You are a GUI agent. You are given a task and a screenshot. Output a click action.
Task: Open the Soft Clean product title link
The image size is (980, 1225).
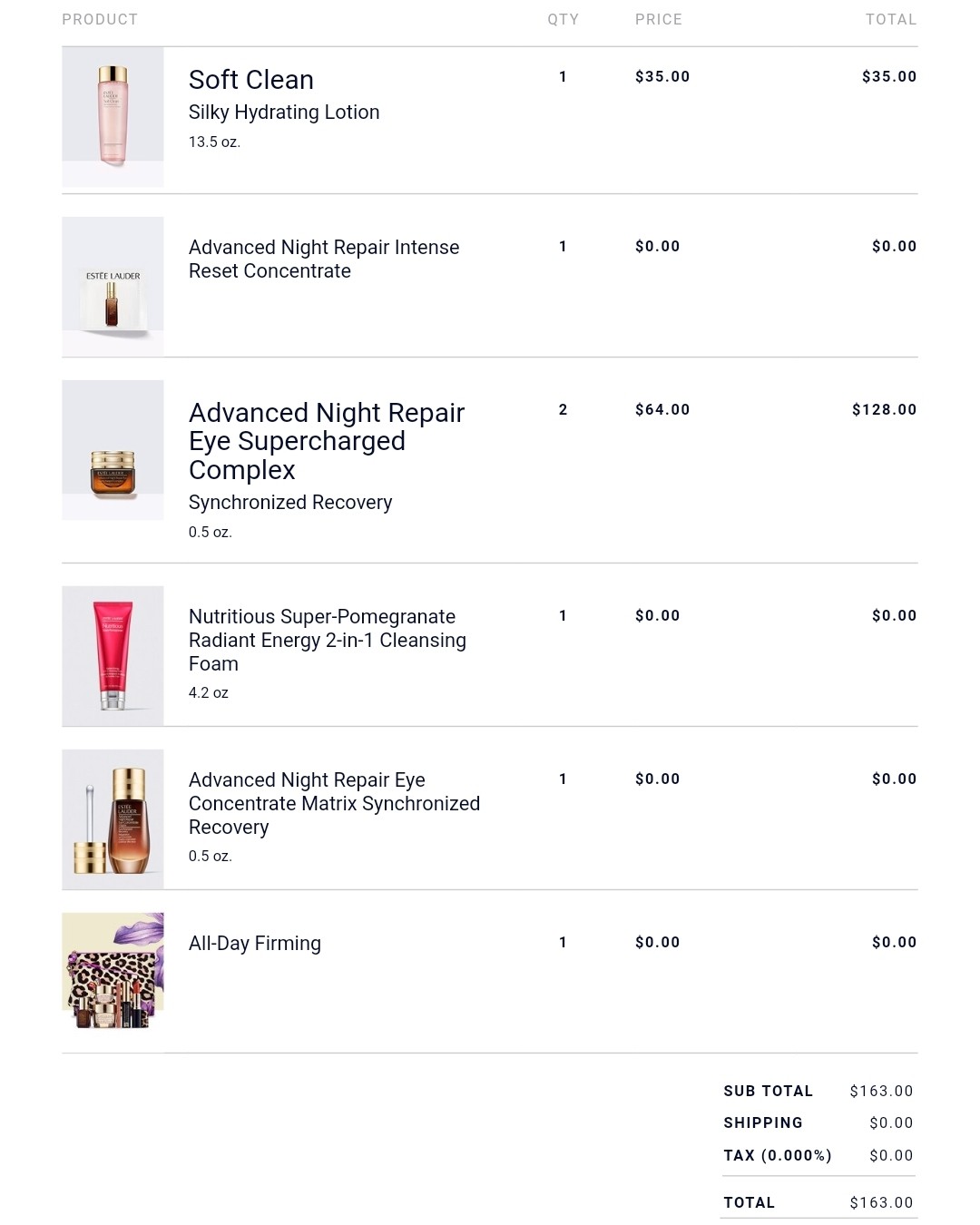point(251,80)
